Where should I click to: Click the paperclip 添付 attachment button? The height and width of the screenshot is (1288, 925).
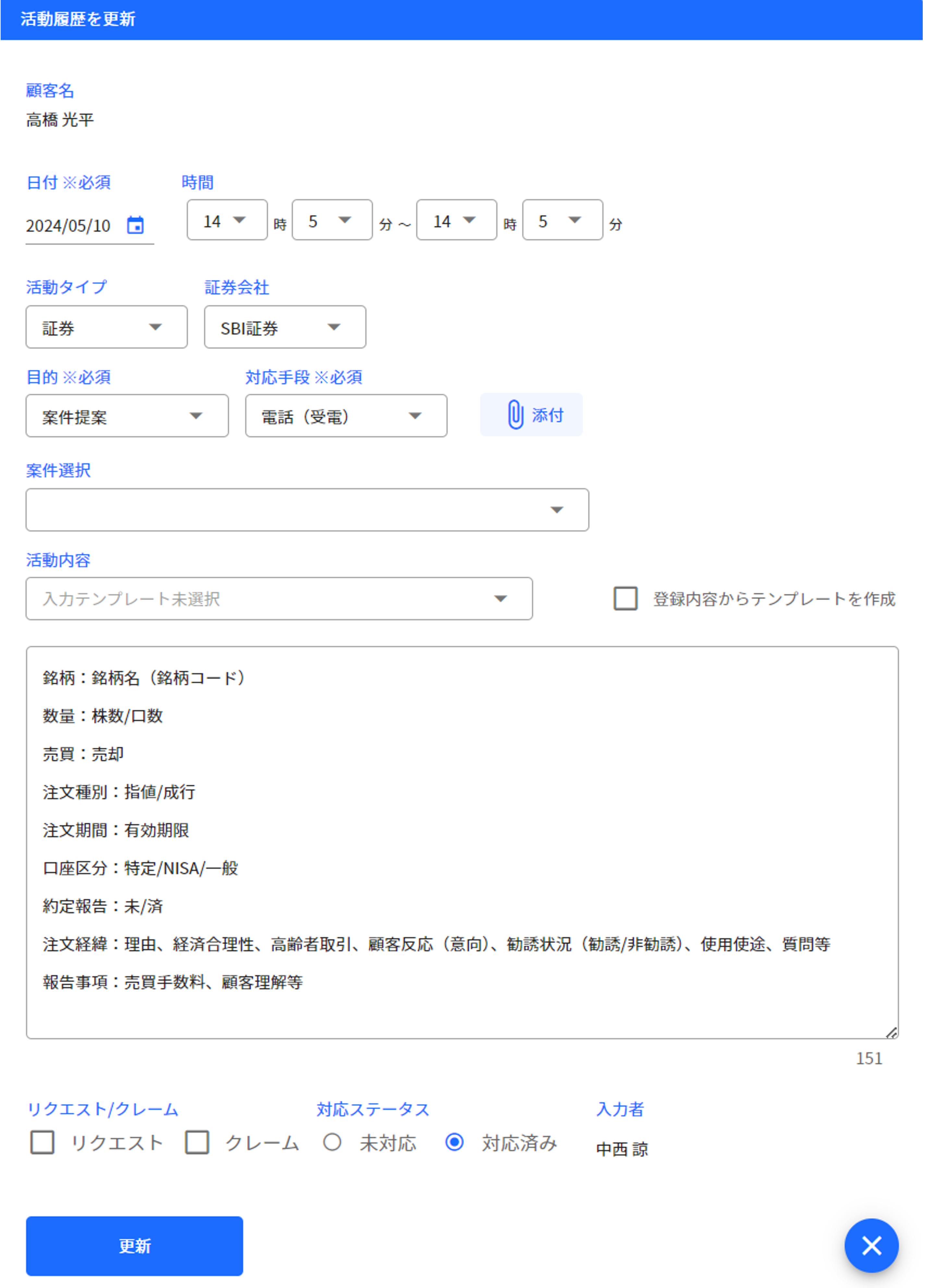coord(531,415)
